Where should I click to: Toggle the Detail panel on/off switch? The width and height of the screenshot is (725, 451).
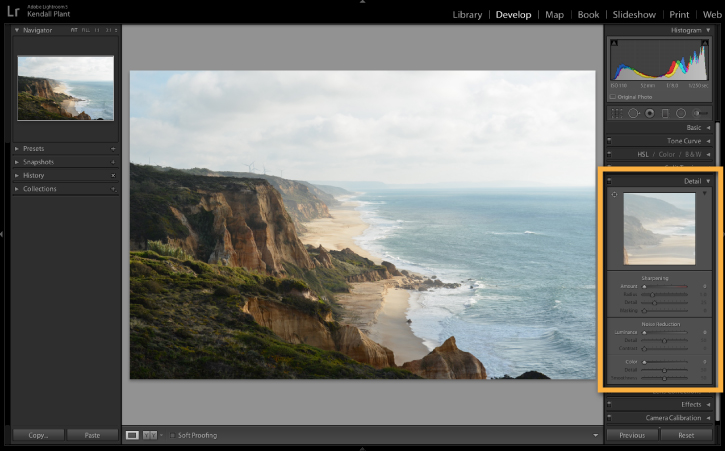[x=609, y=181]
